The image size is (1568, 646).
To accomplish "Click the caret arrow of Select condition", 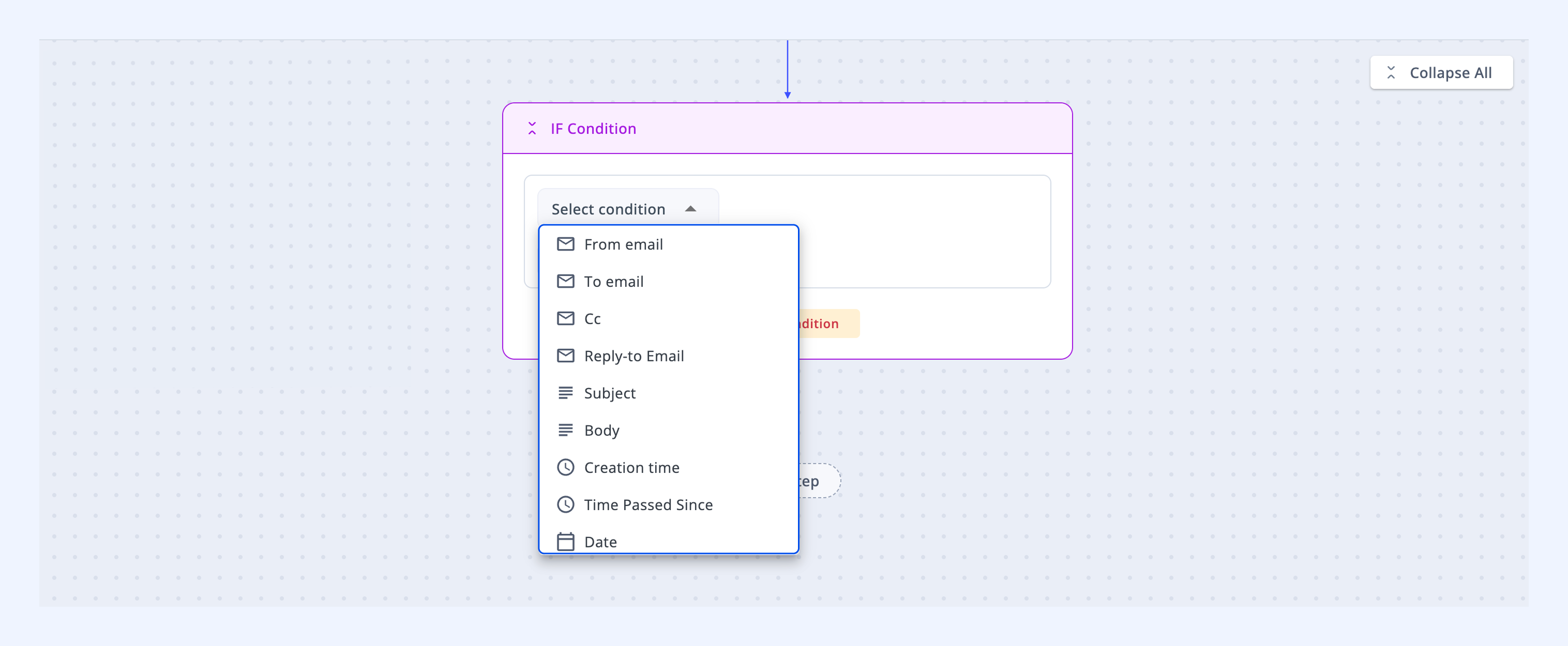I will tap(690, 209).
